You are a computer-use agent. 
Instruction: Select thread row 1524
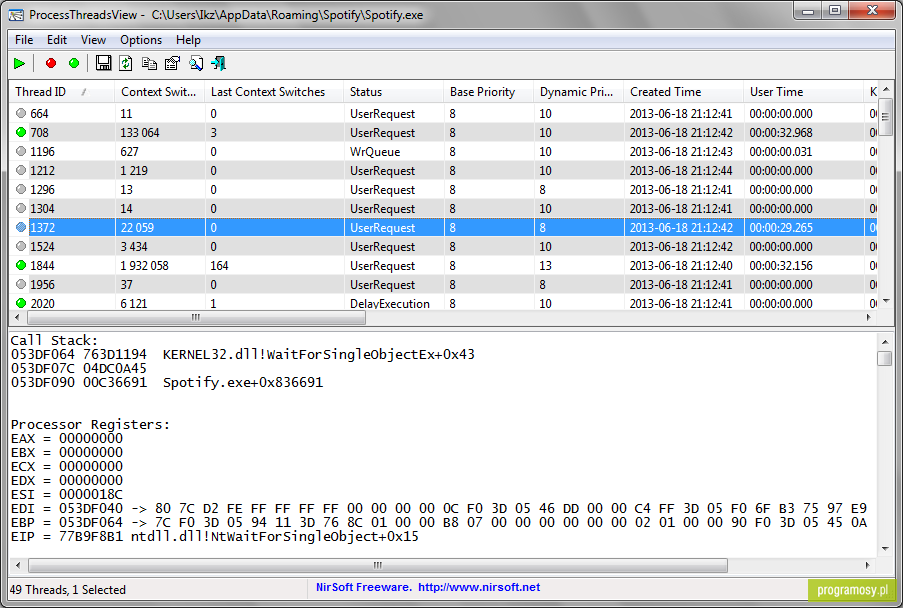[442, 246]
